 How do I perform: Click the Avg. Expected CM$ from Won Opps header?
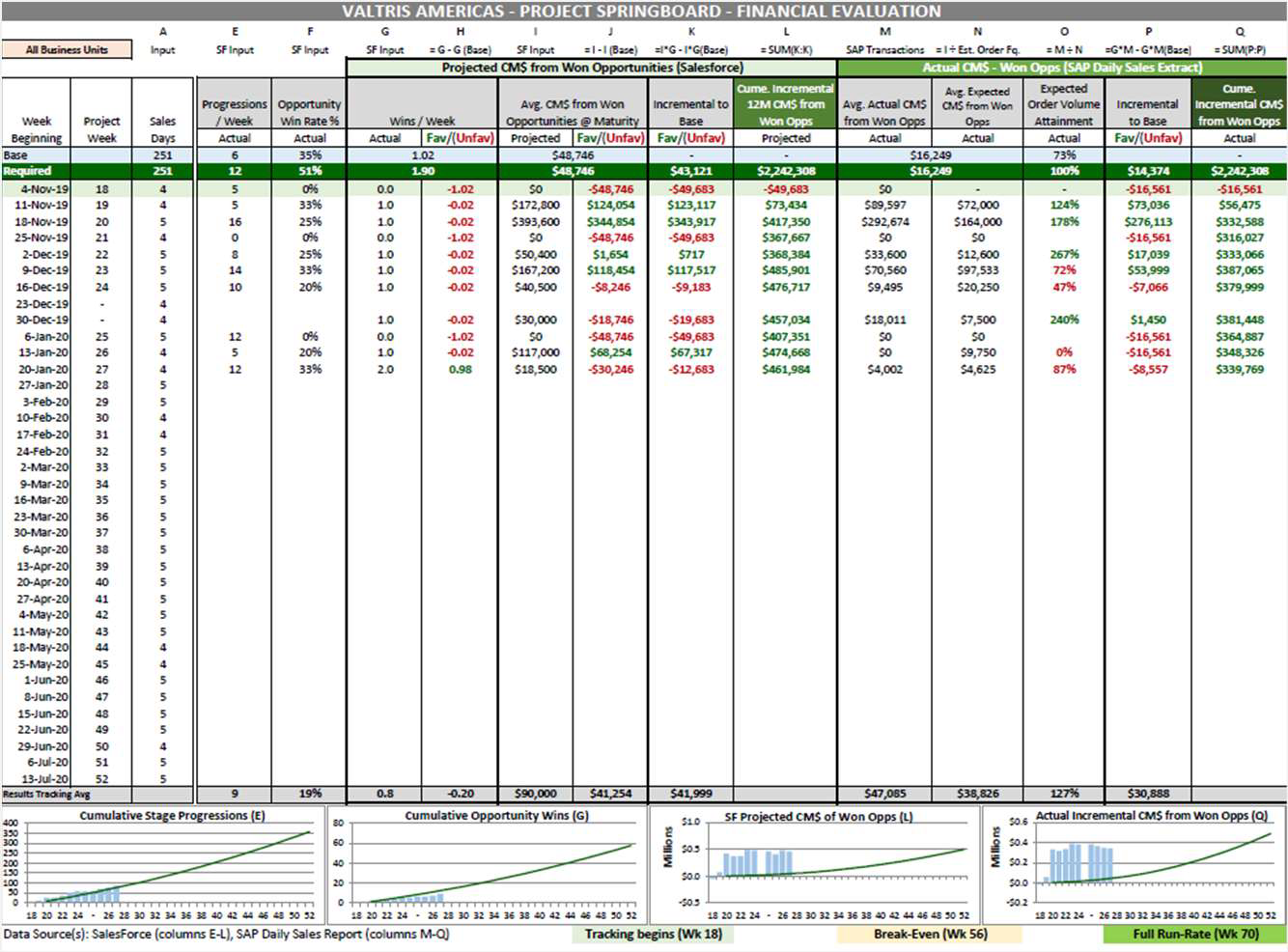coord(977,106)
